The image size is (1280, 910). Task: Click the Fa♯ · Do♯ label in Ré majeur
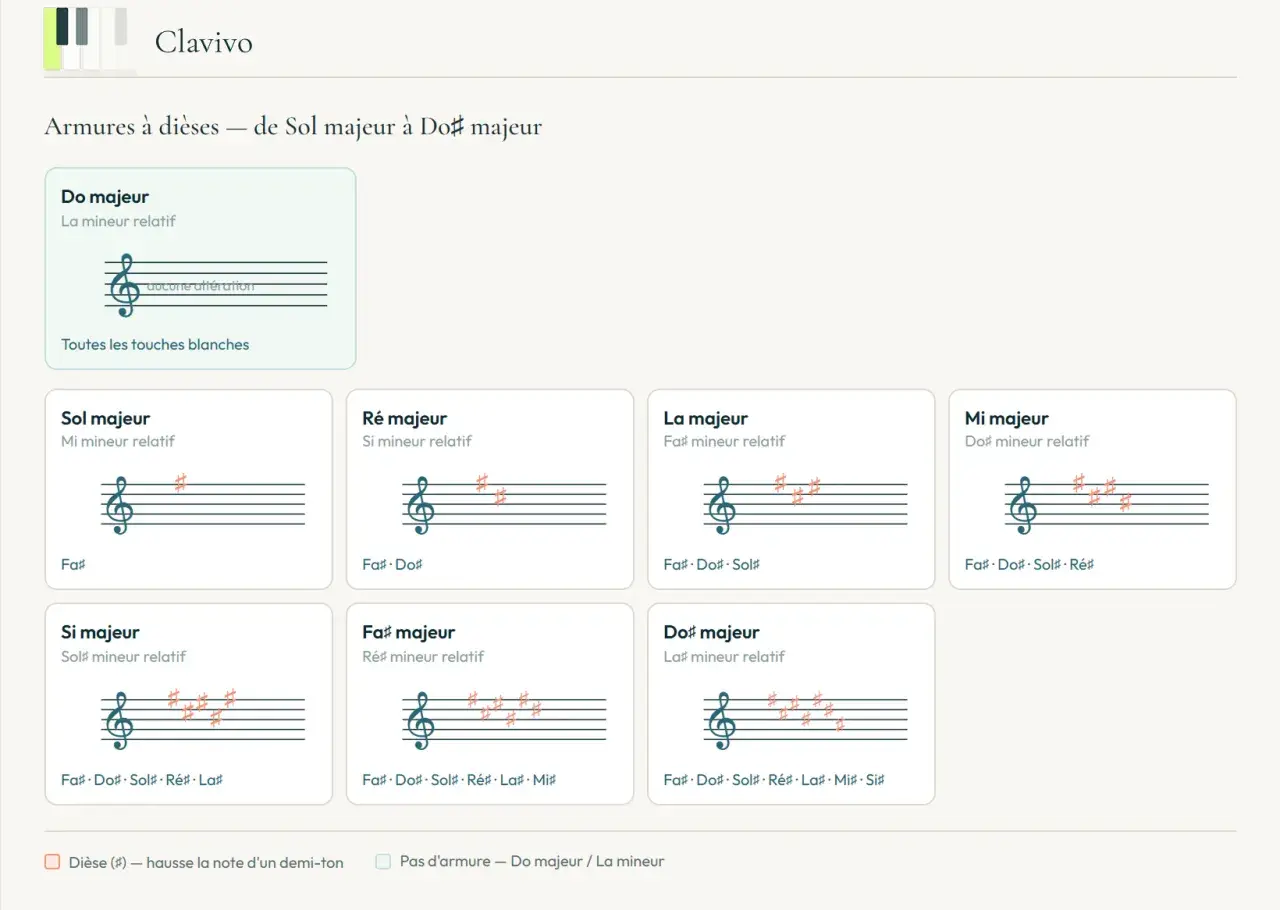(392, 565)
